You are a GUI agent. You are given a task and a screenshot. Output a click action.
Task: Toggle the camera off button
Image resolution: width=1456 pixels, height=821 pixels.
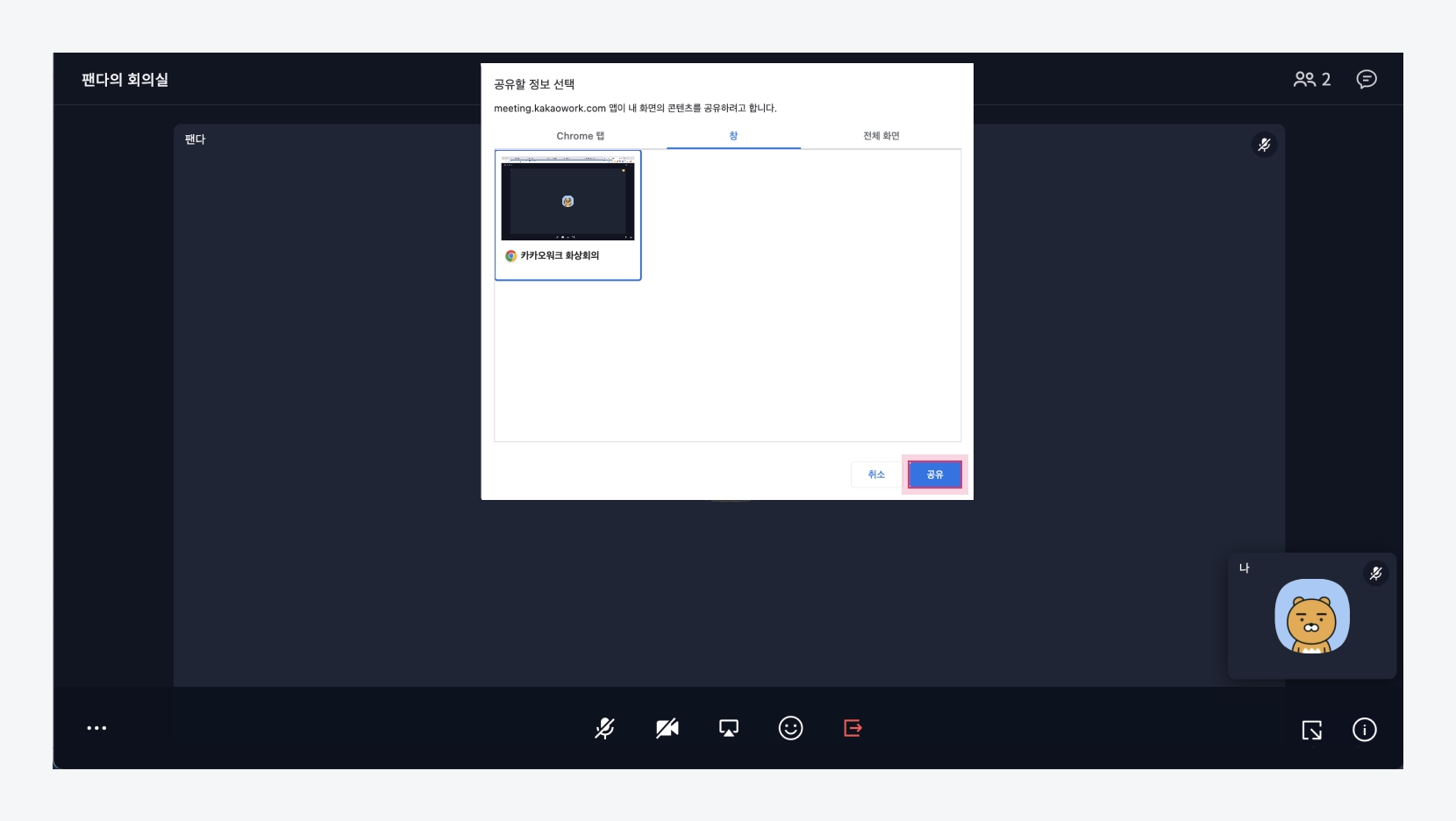click(667, 728)
